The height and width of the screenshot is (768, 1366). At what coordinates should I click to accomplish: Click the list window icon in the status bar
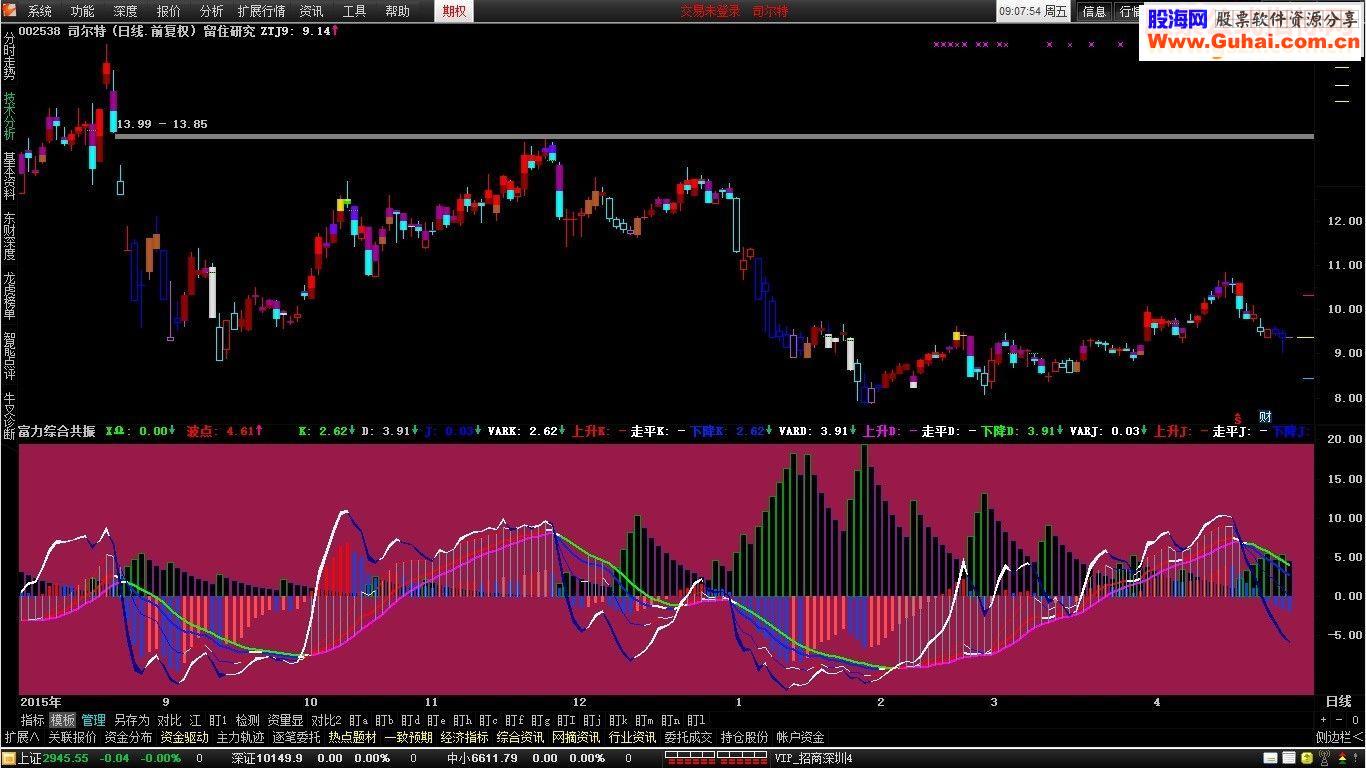[x=1288, y=758]
